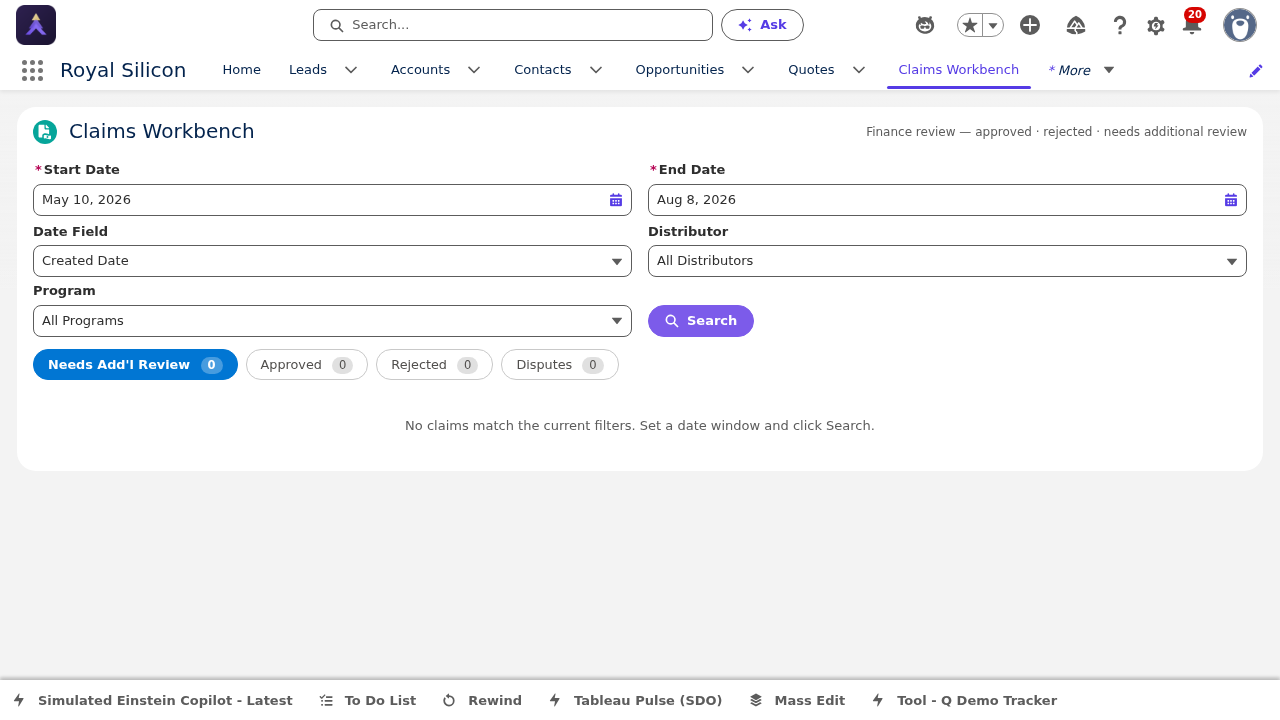Open the Rewind utility item
This screenshot has width=1280, height=720.
click(x=482, y=701)
